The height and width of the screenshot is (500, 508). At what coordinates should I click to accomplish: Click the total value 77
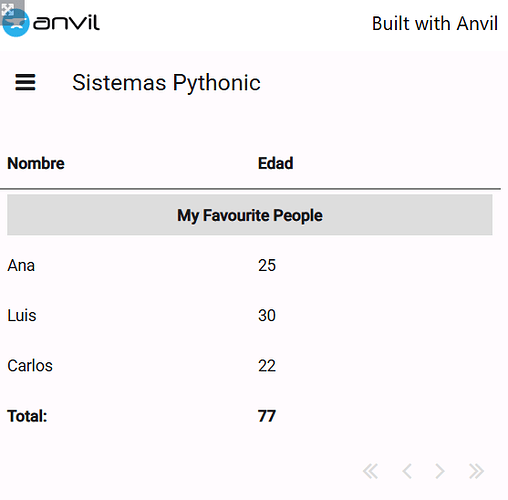[267, 416]
